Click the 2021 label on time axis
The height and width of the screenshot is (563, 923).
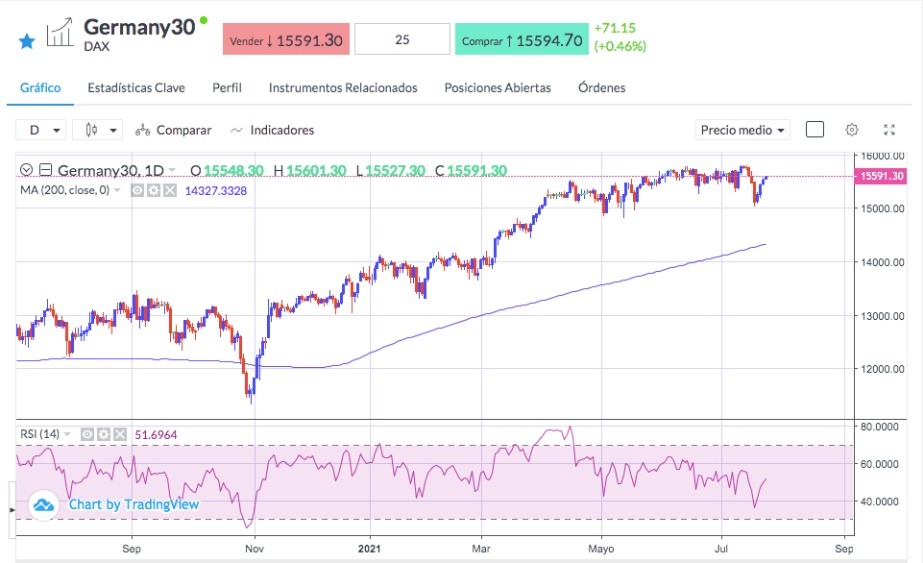pyautogui.click(x=370, y=549)
